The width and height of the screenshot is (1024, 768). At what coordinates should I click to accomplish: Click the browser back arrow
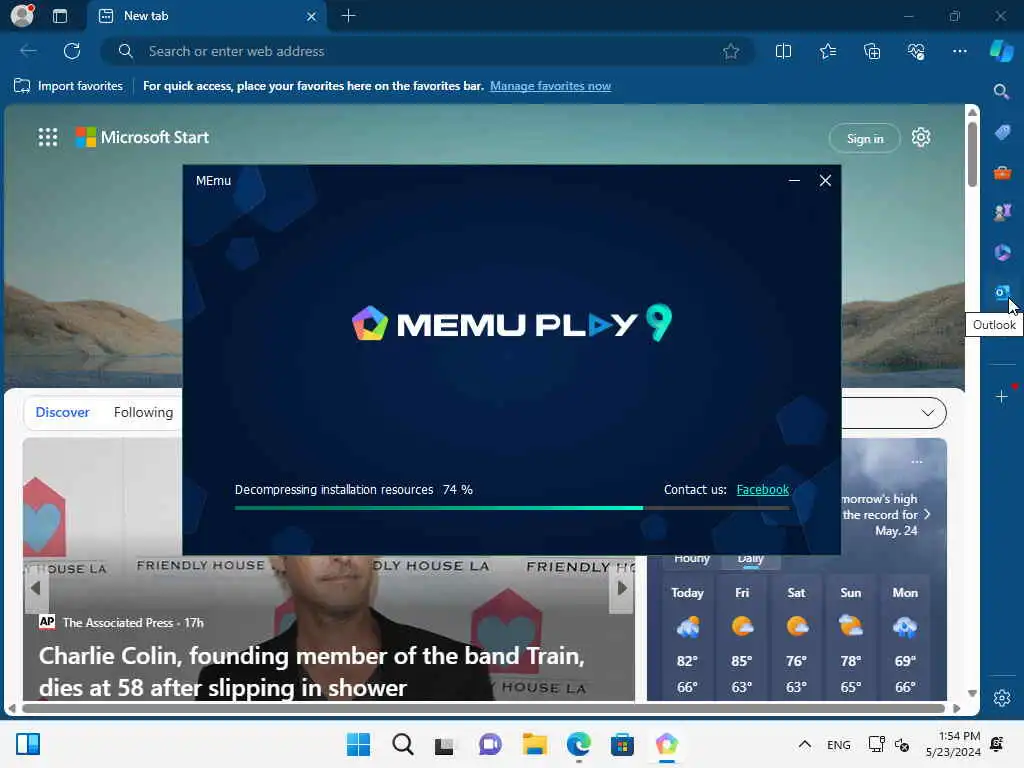click(x=28, y=51)
